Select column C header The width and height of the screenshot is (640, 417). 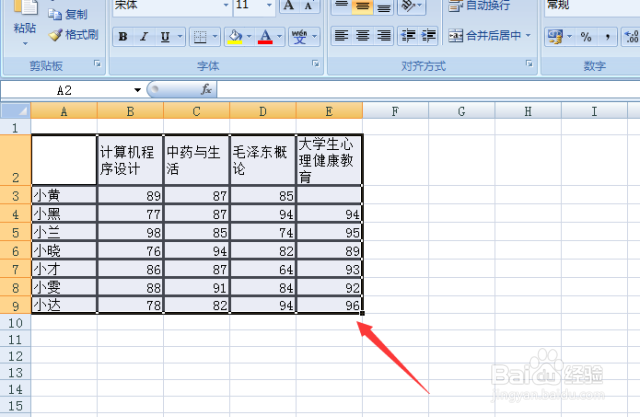[197, 111]
